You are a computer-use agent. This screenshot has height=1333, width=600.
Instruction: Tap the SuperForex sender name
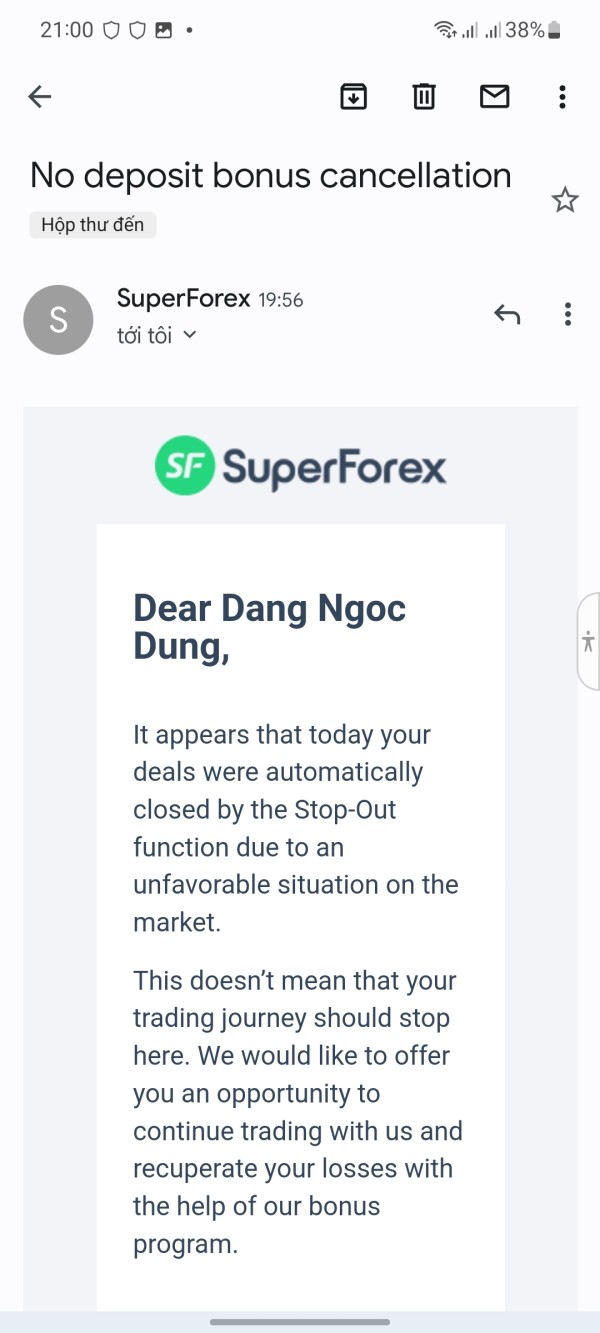coord(183,298)
